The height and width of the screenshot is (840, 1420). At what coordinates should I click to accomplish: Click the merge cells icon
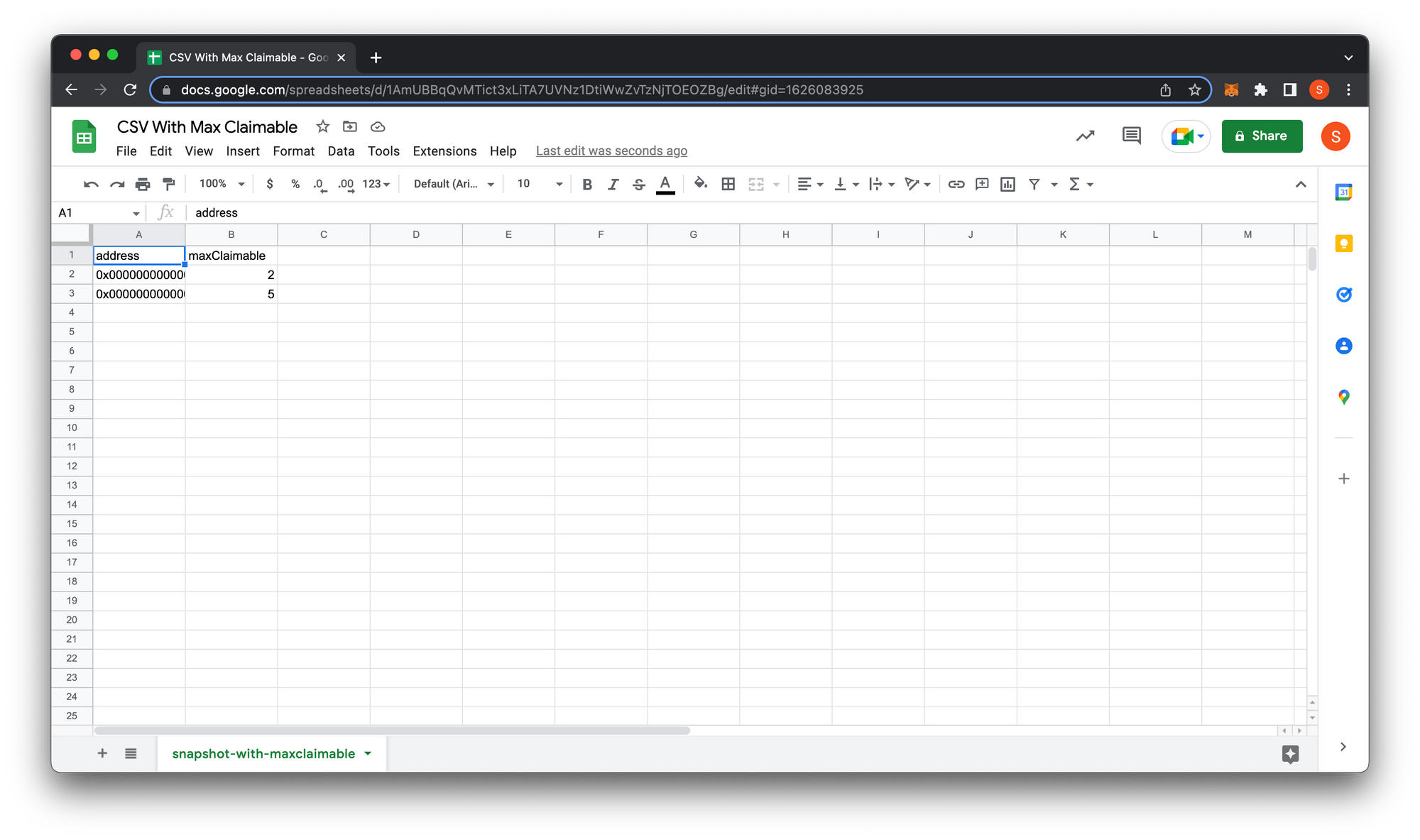tap(756, 184)
